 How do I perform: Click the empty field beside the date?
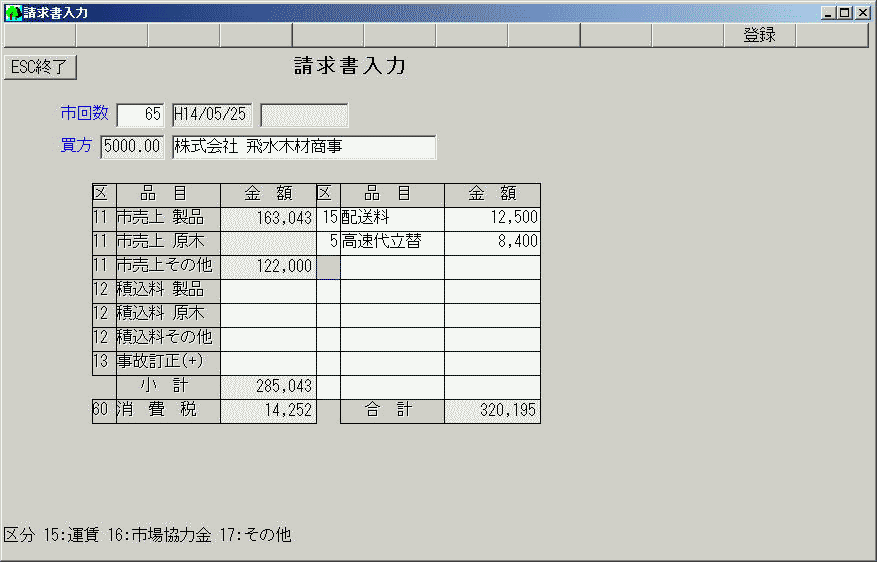coord(304,115)
